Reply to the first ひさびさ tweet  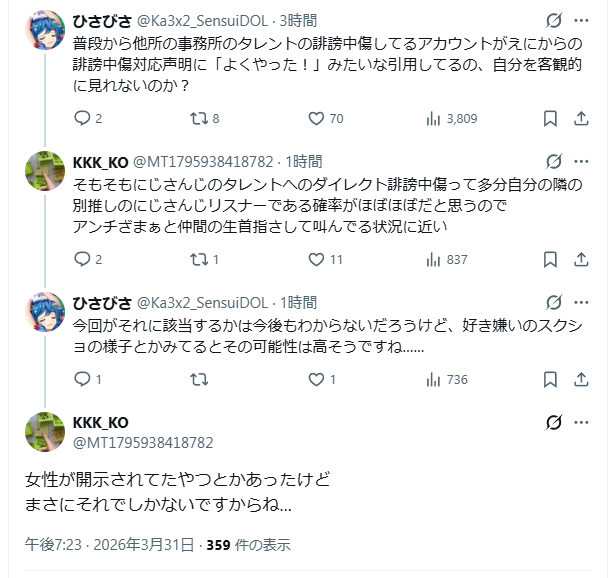point(83,119)
